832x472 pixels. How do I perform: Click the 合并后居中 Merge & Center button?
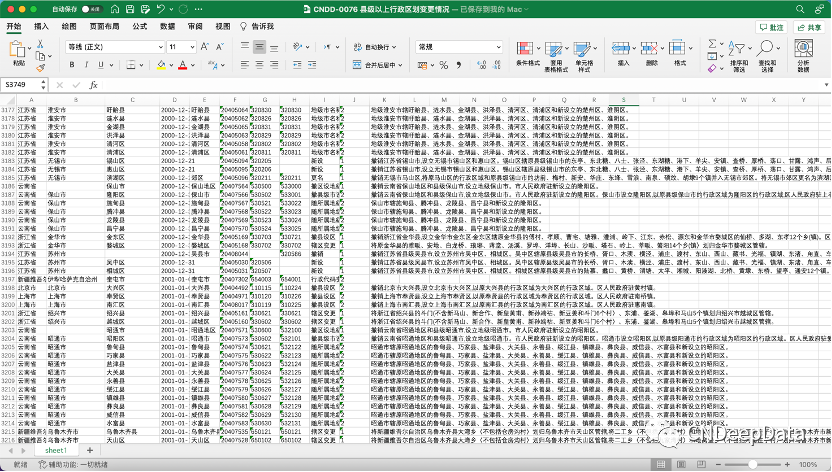pyautogui.click(x=377, y=65)
